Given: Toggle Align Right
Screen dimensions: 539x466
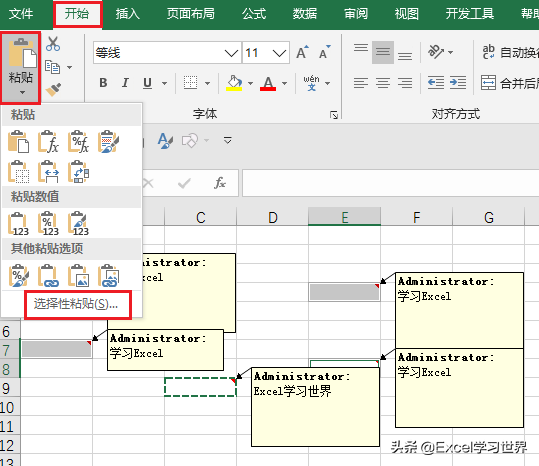Looking at the screenshot, I should (405, 83).
